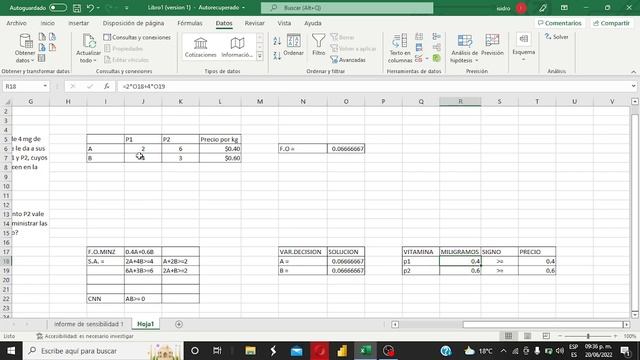Screen dimensions: 640x360
Task: Click the horizontal scrollbar thumb
Action: (543, 324)
